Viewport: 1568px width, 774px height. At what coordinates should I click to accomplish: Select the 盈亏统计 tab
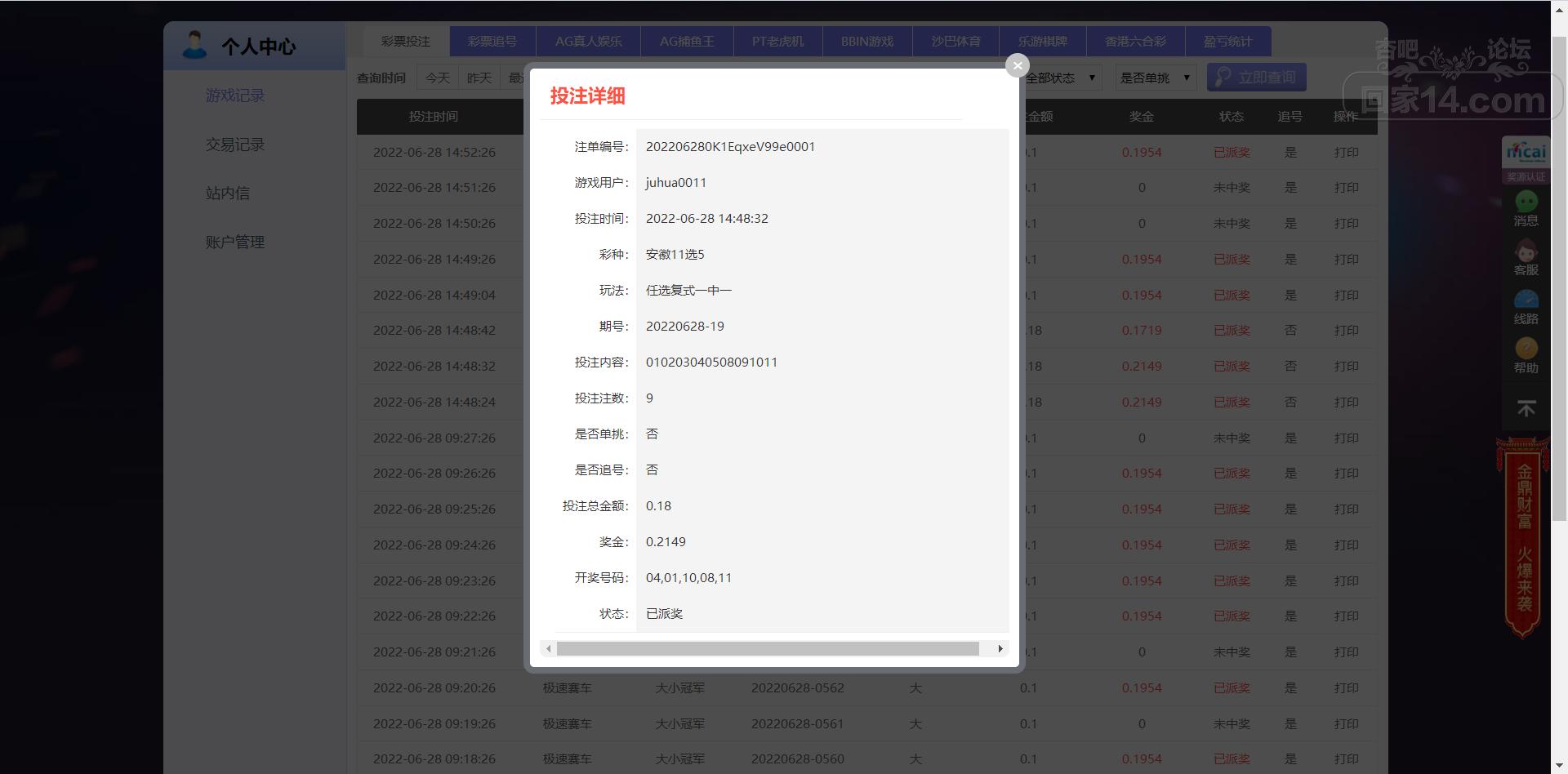[1227, 41]
